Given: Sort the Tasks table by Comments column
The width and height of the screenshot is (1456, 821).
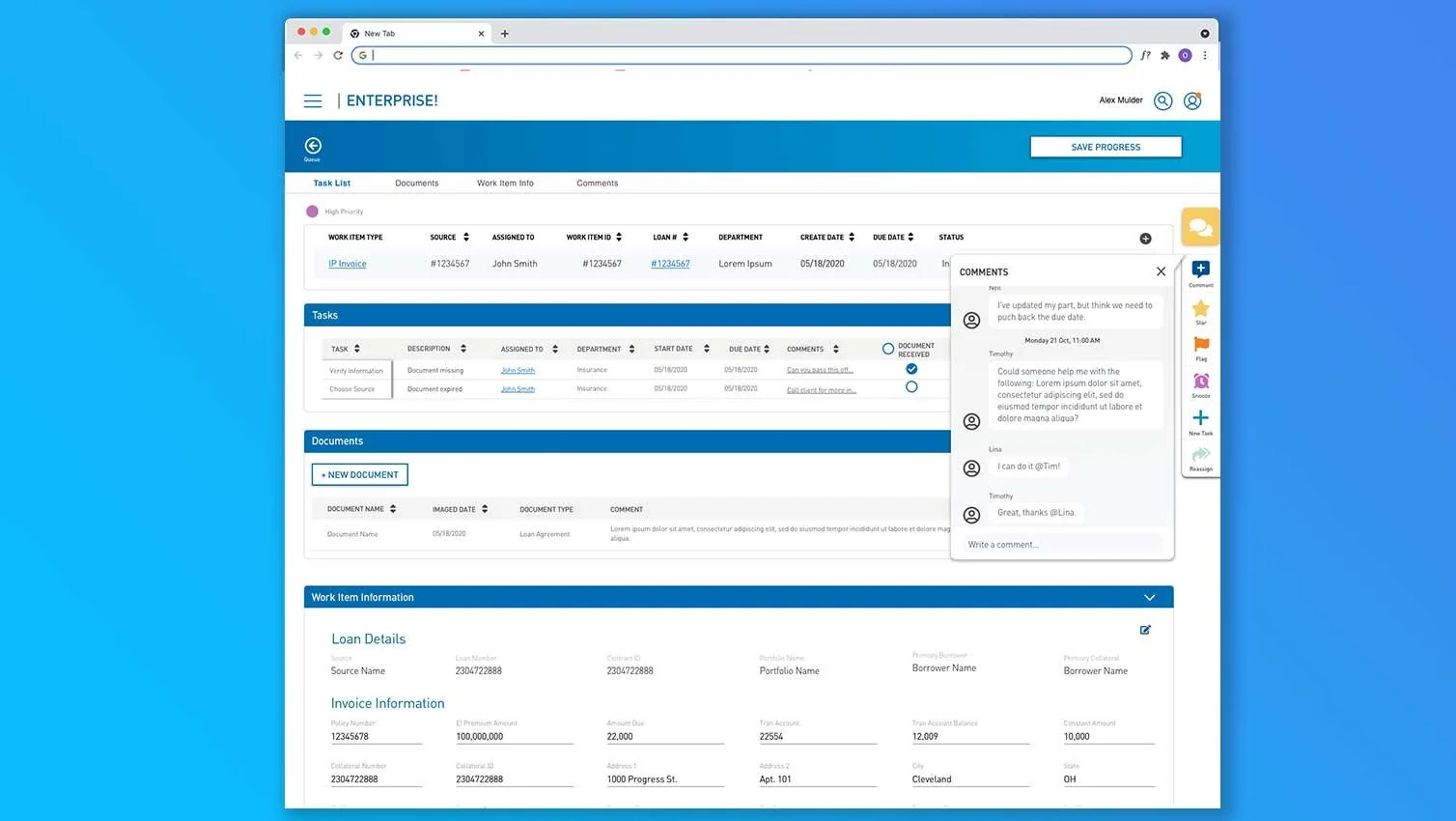Looking at the screenshot, I should pyautogui.click(x=836, y=349).
